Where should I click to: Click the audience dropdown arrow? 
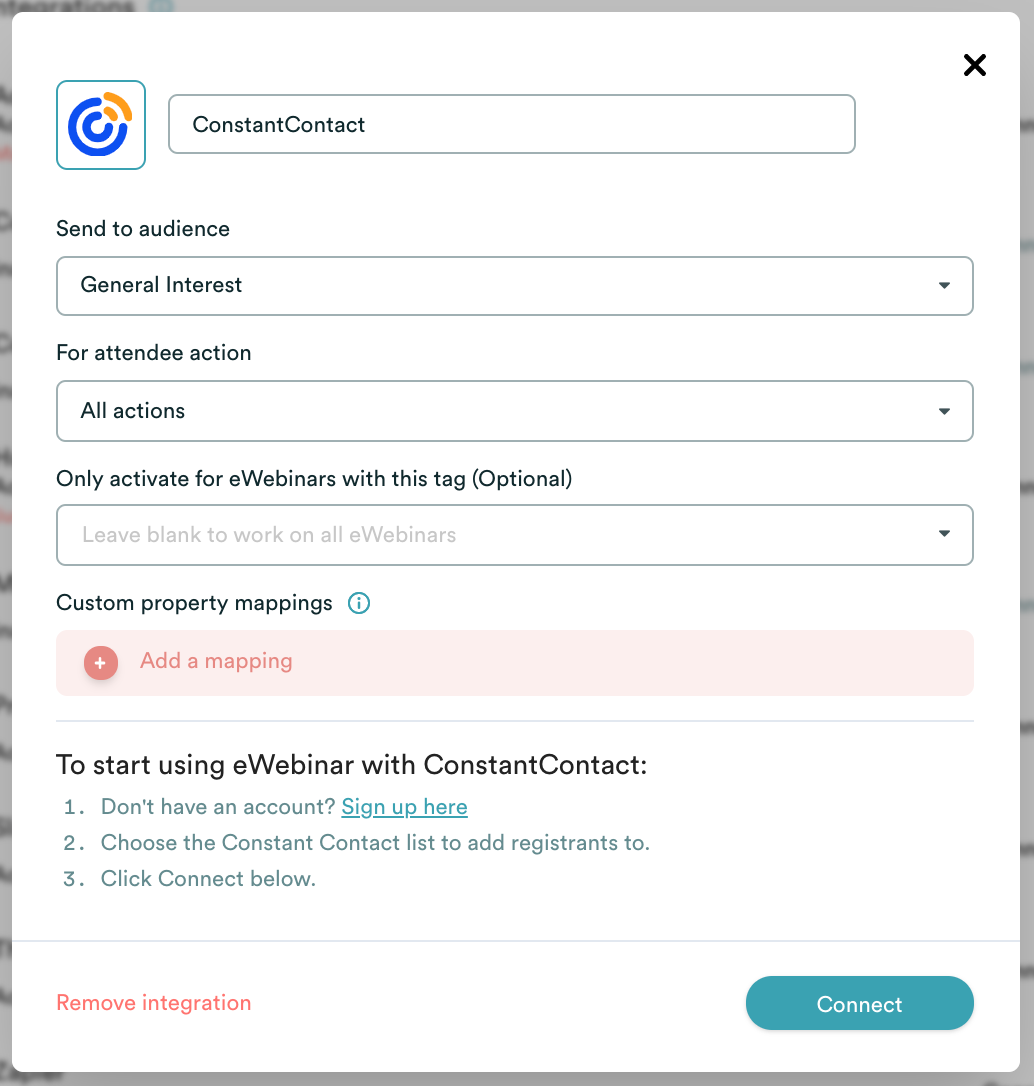pos(944,286)
